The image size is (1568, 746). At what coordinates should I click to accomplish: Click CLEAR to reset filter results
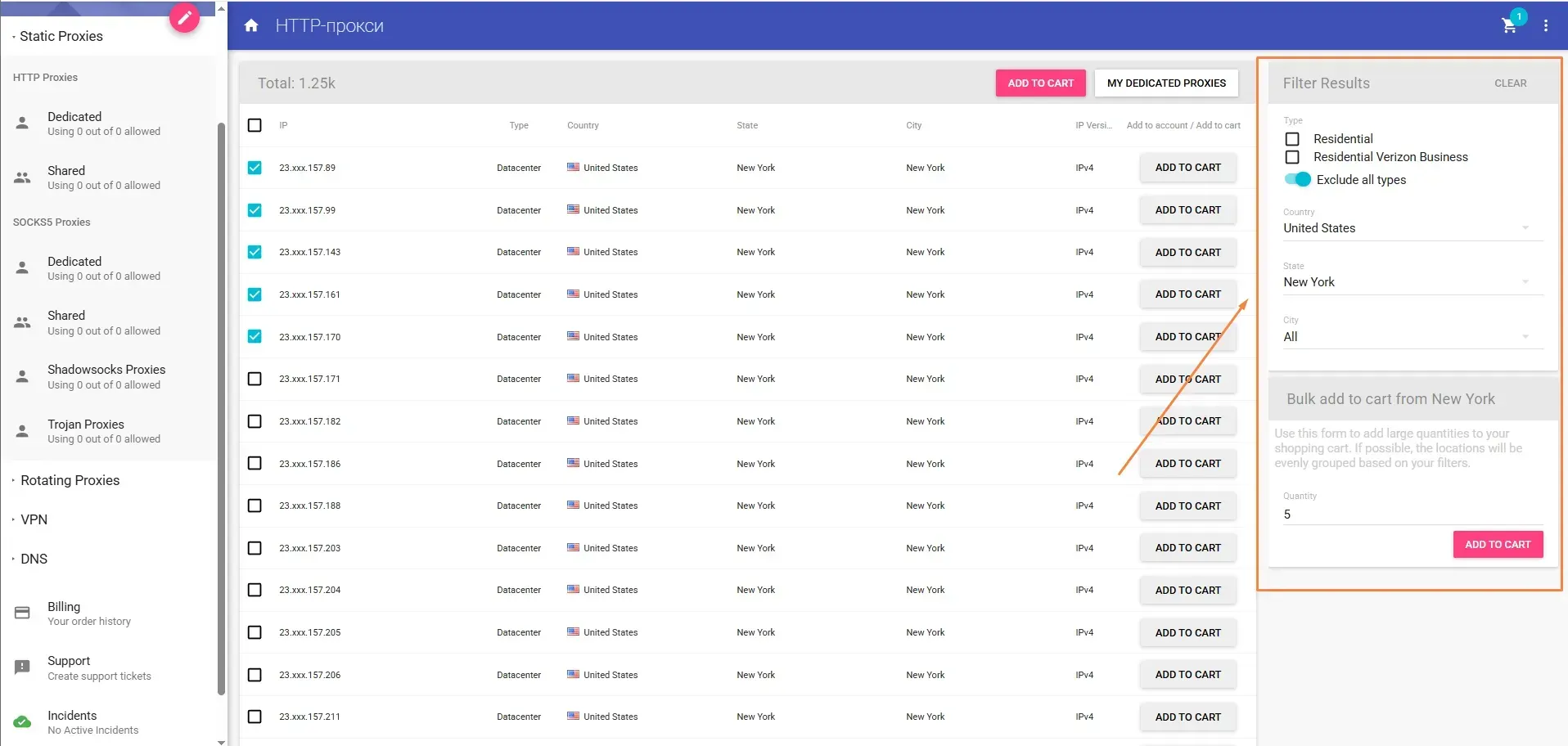pyautogui.click(x=1510, y=83)
